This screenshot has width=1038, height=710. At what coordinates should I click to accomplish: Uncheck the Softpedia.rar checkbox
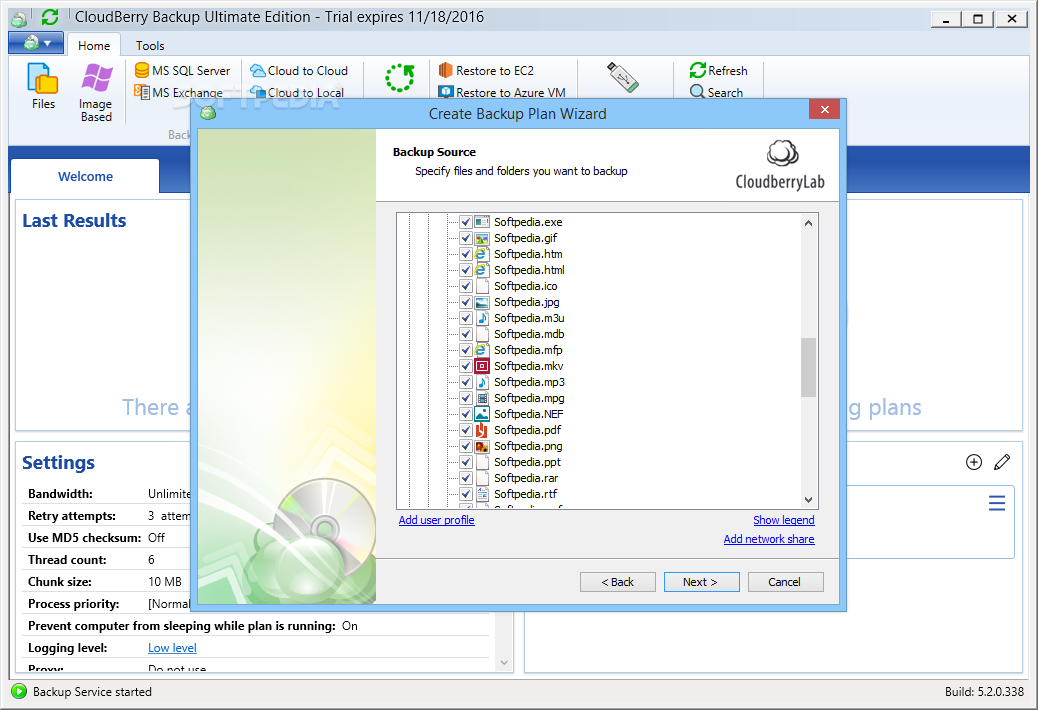coord(466,478)
